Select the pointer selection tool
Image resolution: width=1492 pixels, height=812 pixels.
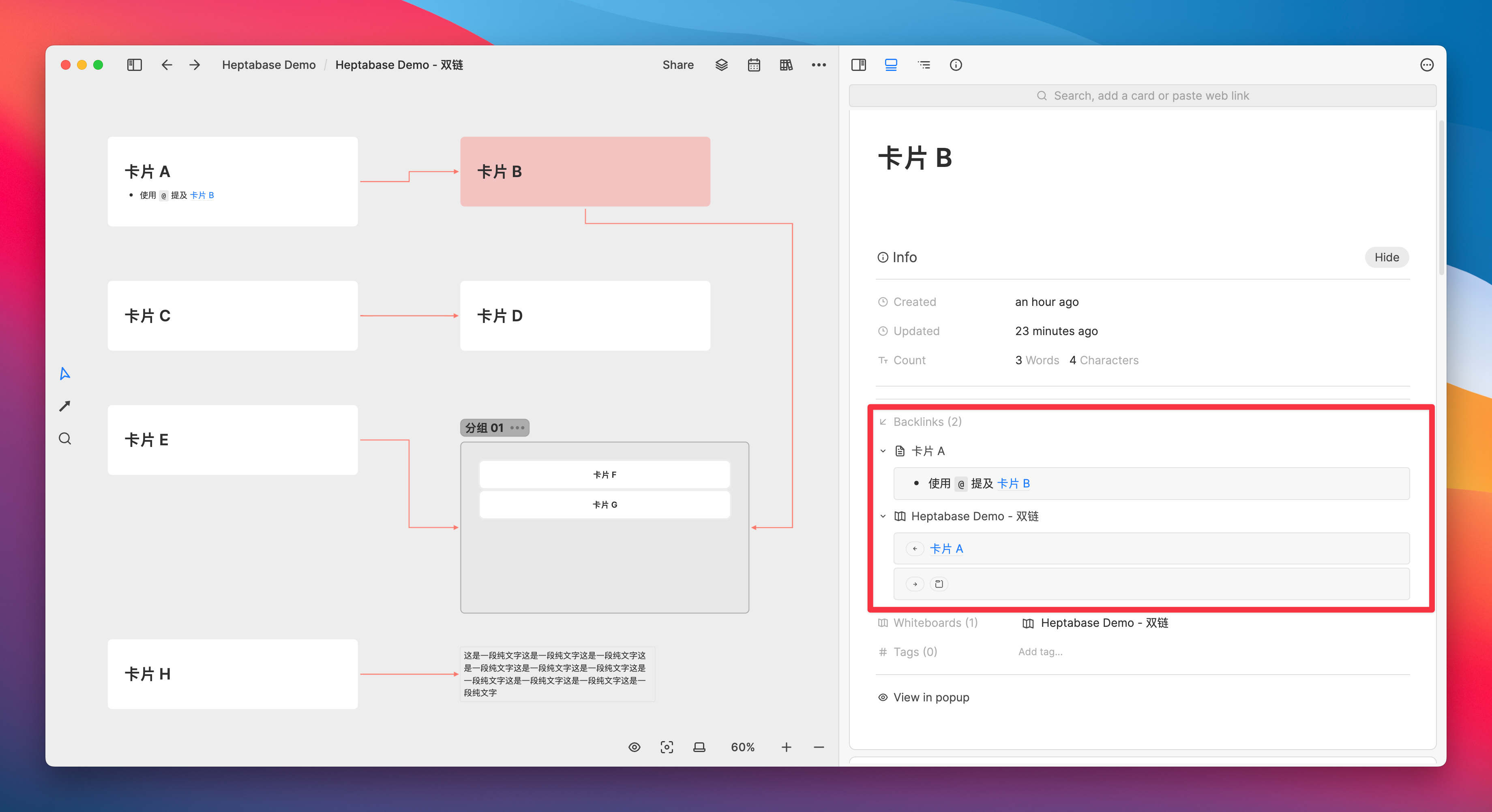(x=65, y=373)
